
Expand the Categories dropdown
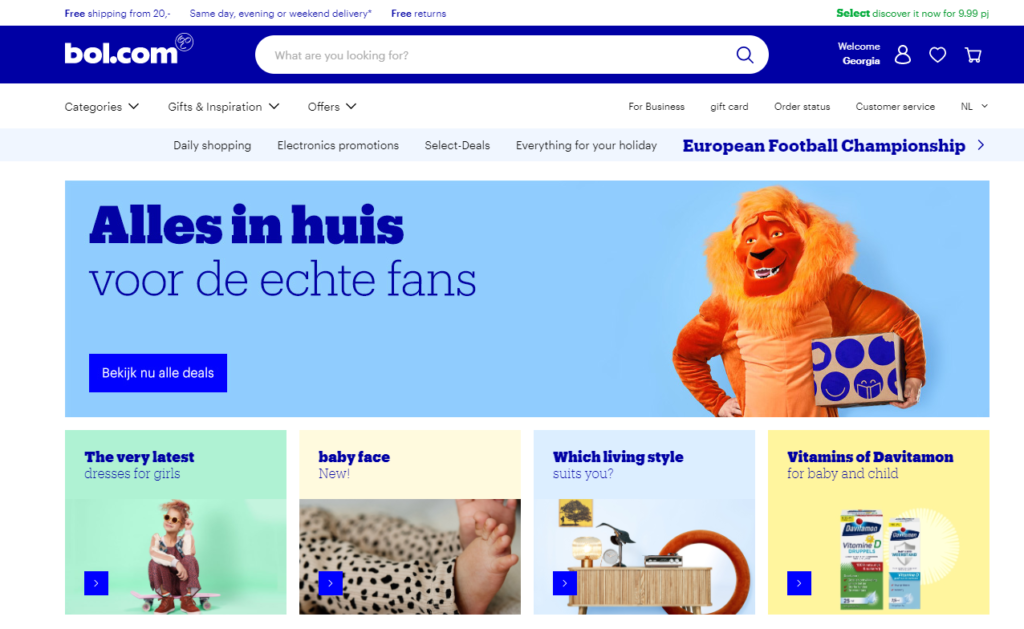[101, 106]
